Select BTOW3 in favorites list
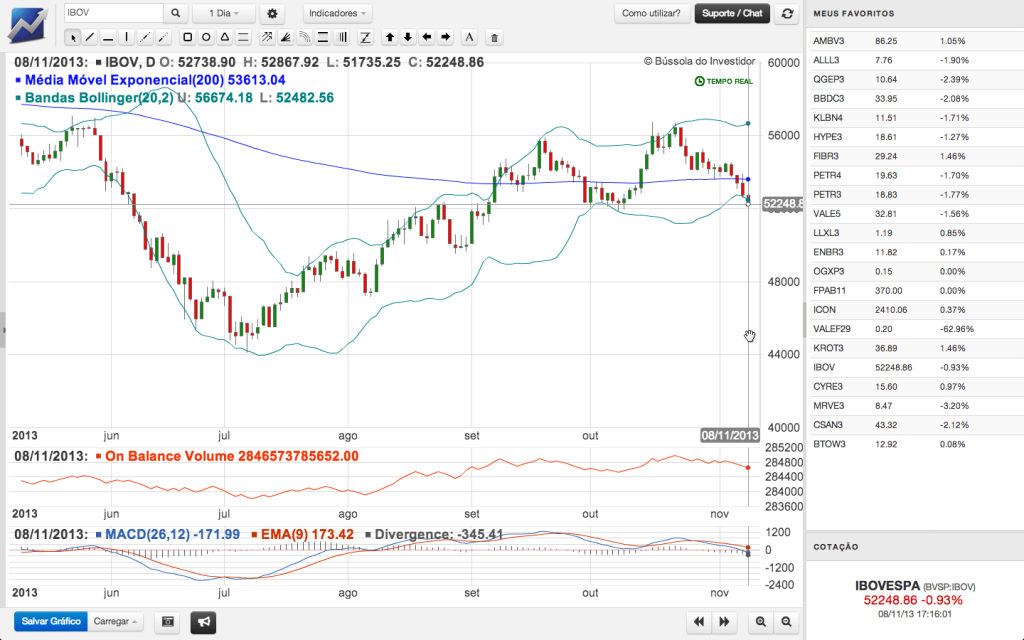The image size is (1024, 640). (915, 444)
